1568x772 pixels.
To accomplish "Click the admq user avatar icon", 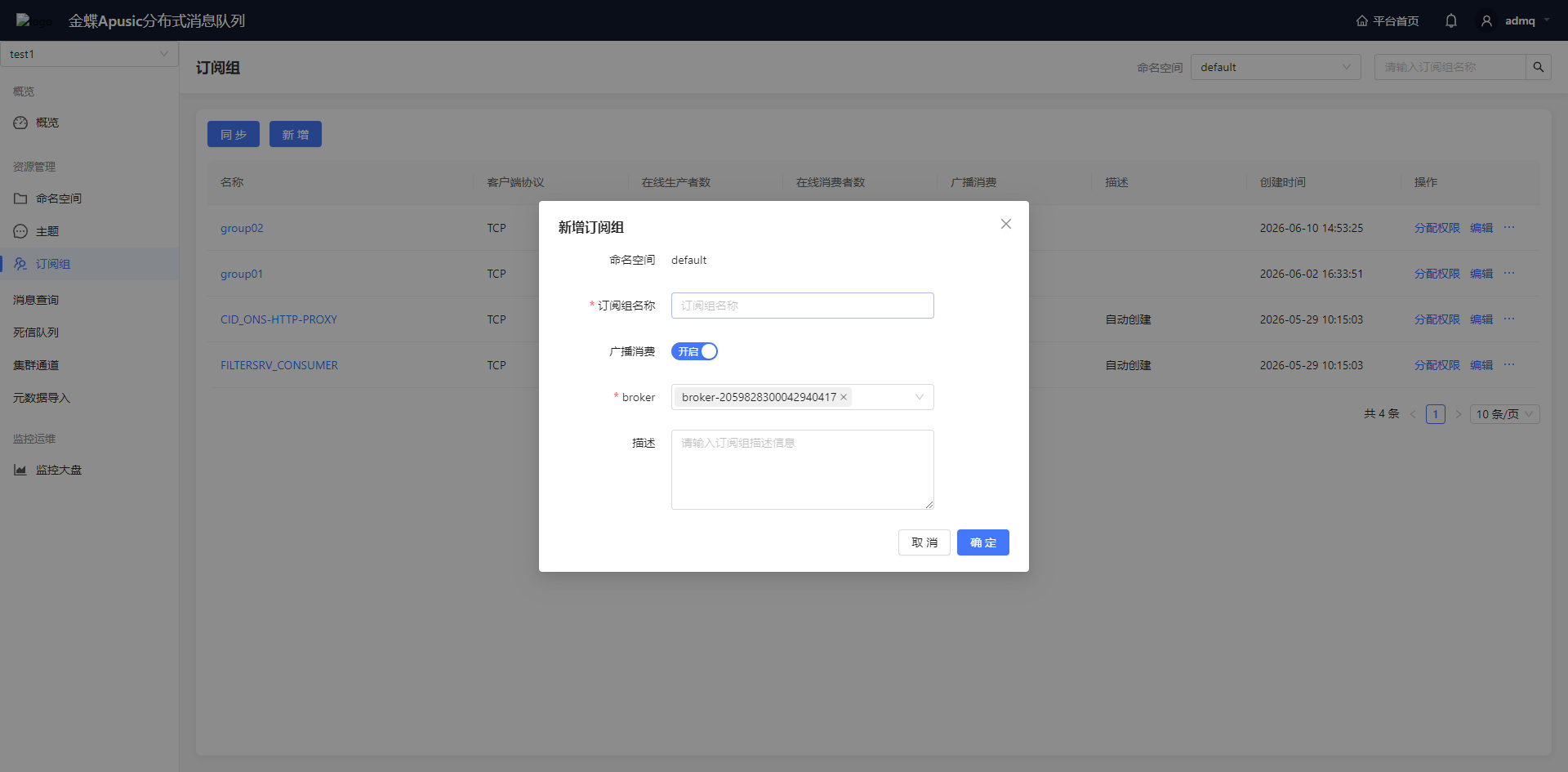I will tap(1486, 20).
